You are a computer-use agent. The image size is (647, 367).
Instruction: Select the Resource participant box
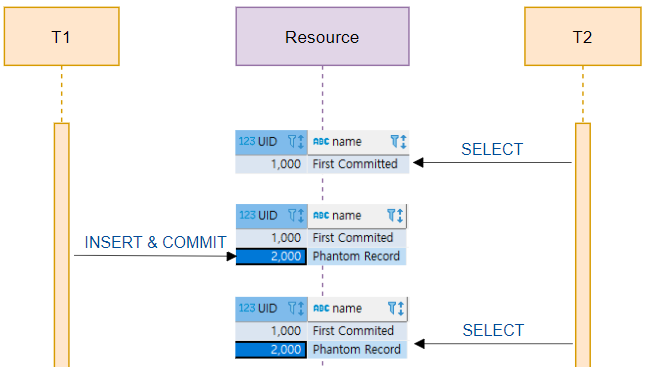point(322,36)
